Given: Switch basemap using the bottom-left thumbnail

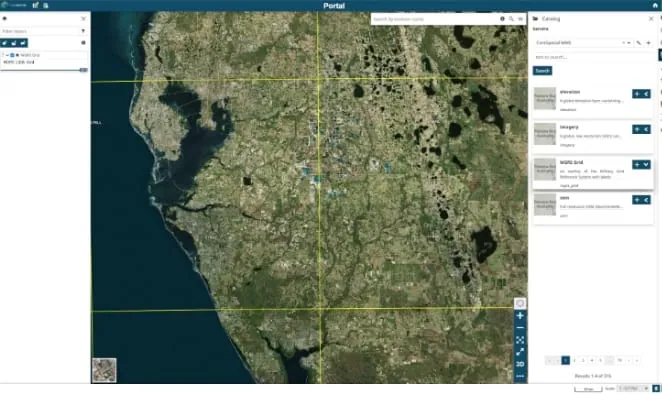Looking at the screenshot, I should click(x=104, y=370).
